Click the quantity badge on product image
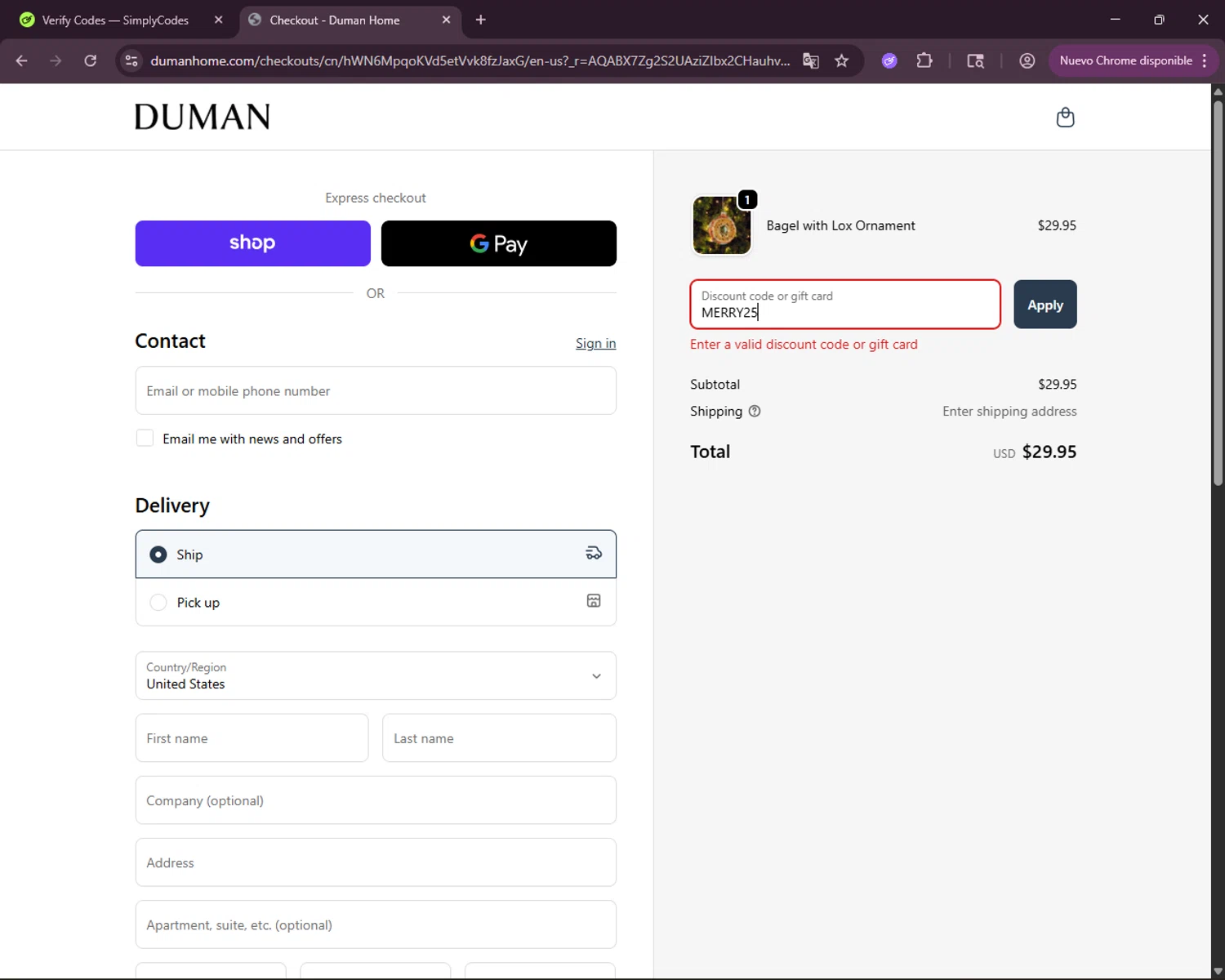 747,200
